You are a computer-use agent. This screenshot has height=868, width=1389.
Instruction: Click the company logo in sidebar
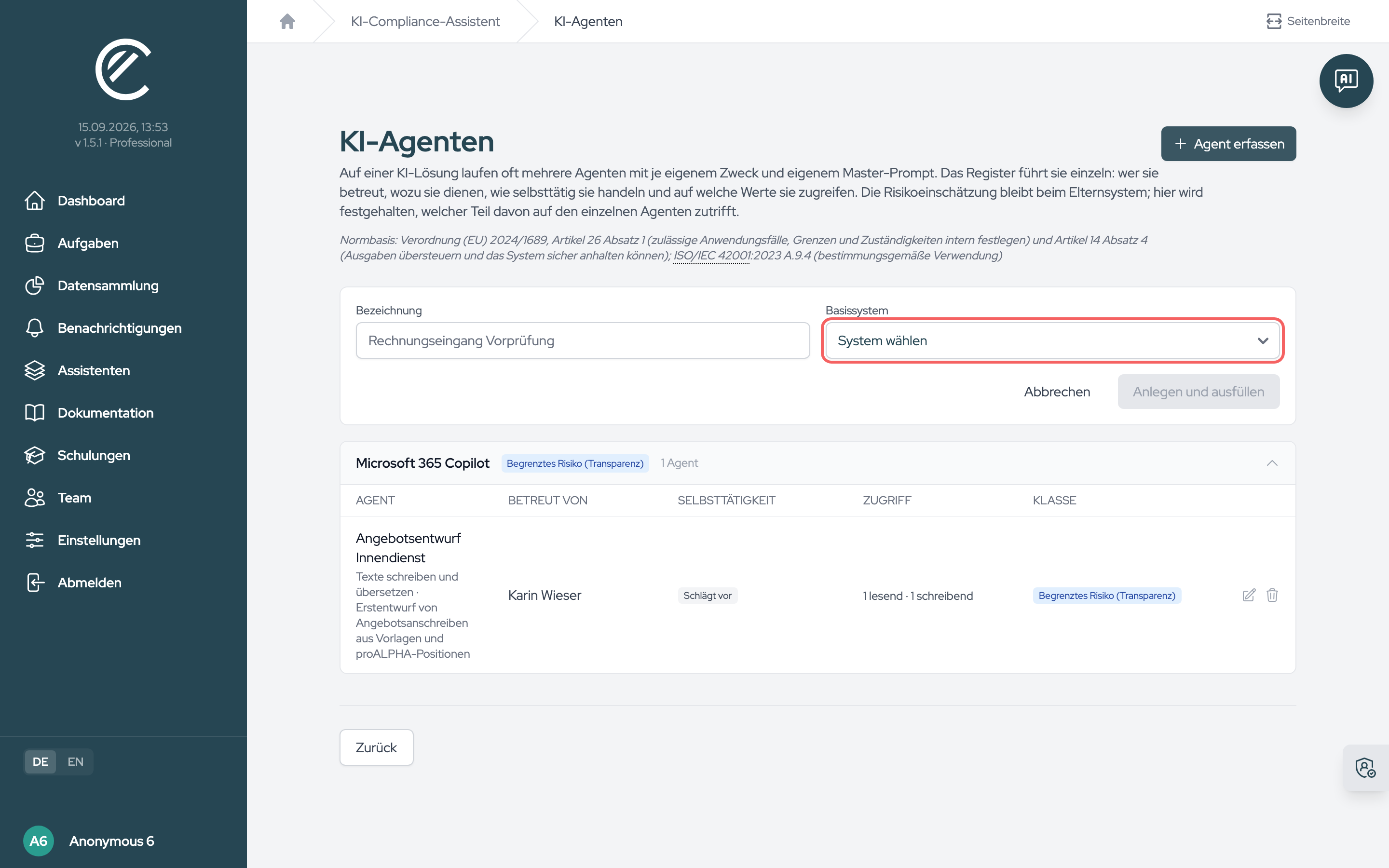123,69
